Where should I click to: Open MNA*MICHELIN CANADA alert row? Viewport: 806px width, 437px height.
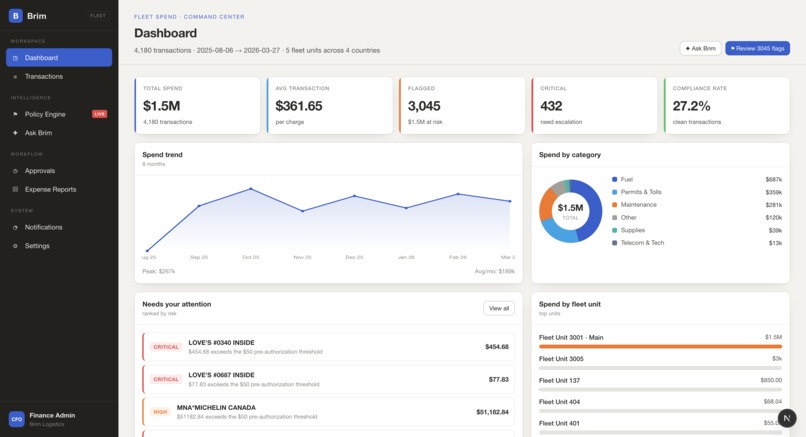coord(328,412)
